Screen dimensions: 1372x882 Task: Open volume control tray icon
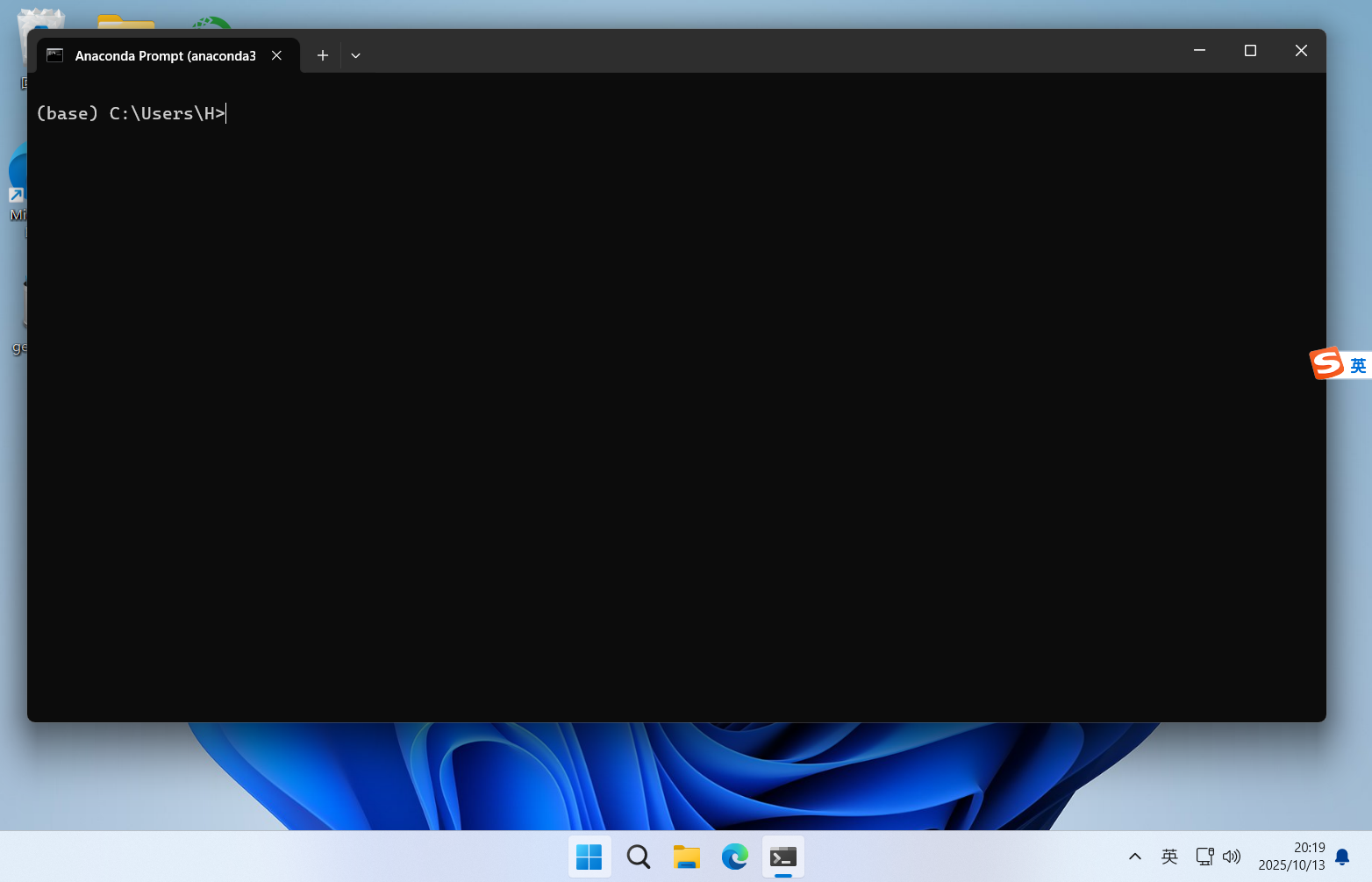(1232, 857)
